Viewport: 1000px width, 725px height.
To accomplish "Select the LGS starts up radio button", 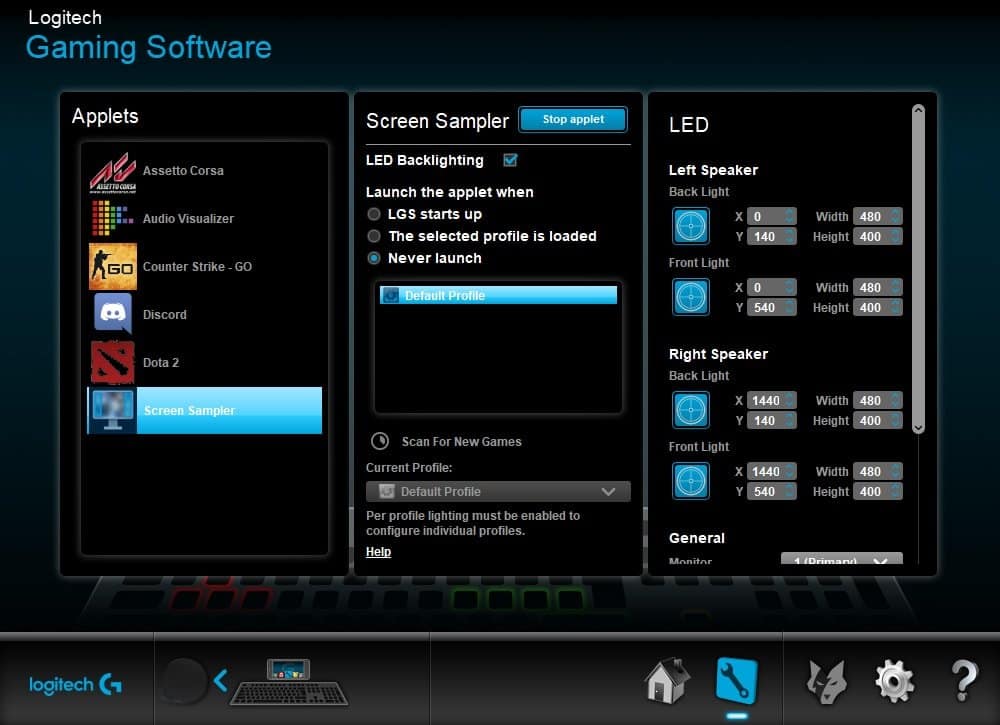I will click(x=373, y=214).
